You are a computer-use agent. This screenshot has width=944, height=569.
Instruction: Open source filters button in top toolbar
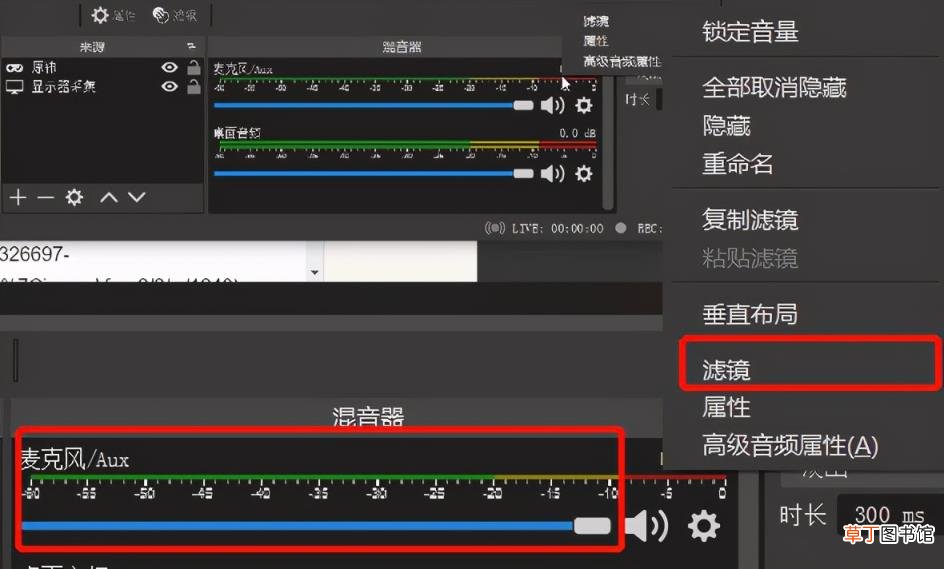175,15
